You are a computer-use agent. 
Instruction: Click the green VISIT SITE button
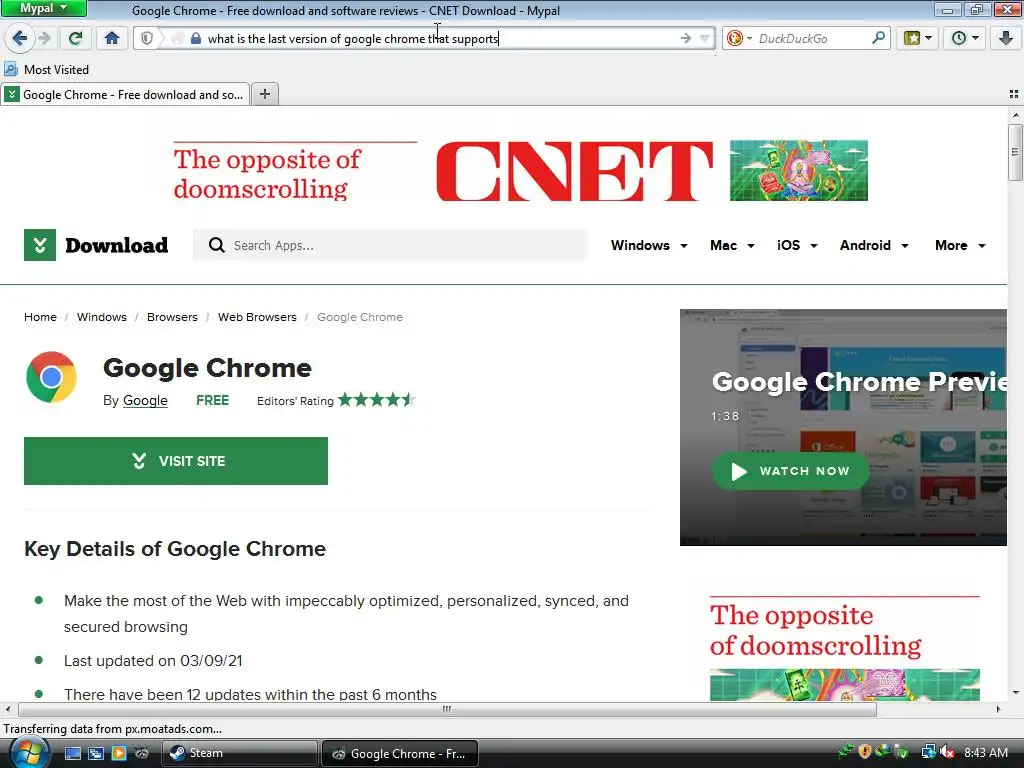click(x=176, y=461)
